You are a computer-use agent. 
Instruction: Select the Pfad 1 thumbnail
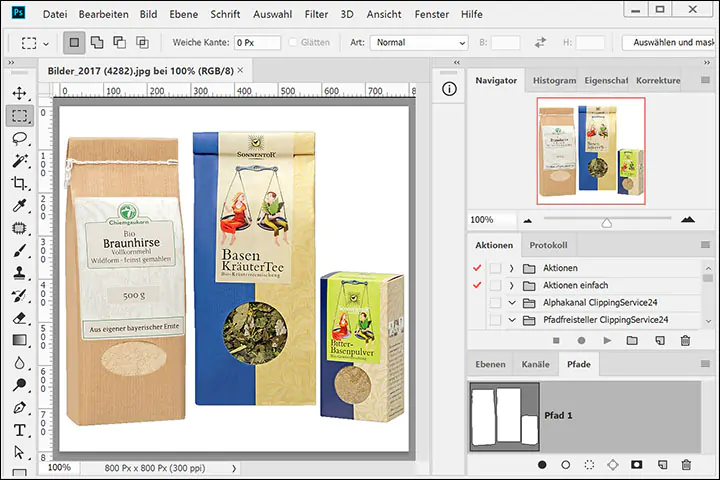(x=504, y=416)
